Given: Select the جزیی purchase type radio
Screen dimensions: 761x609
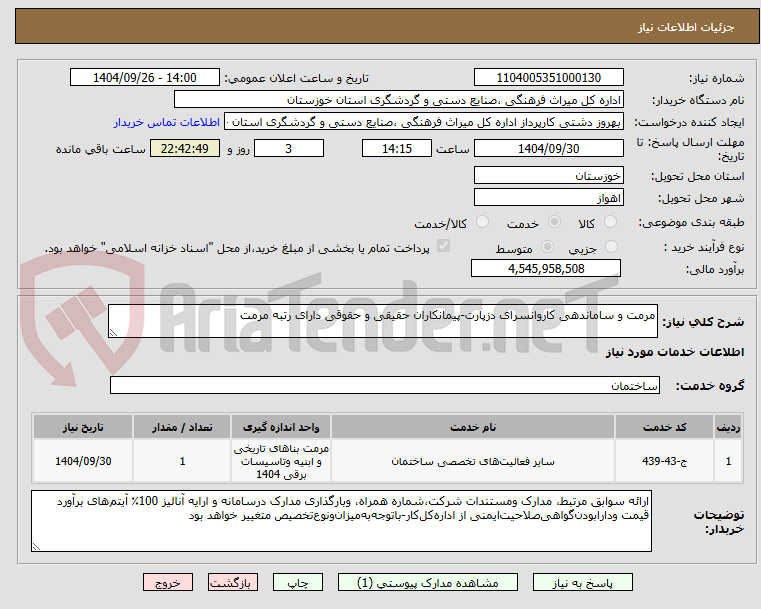Looking at the screenshot, I should (x=612, y=247).
